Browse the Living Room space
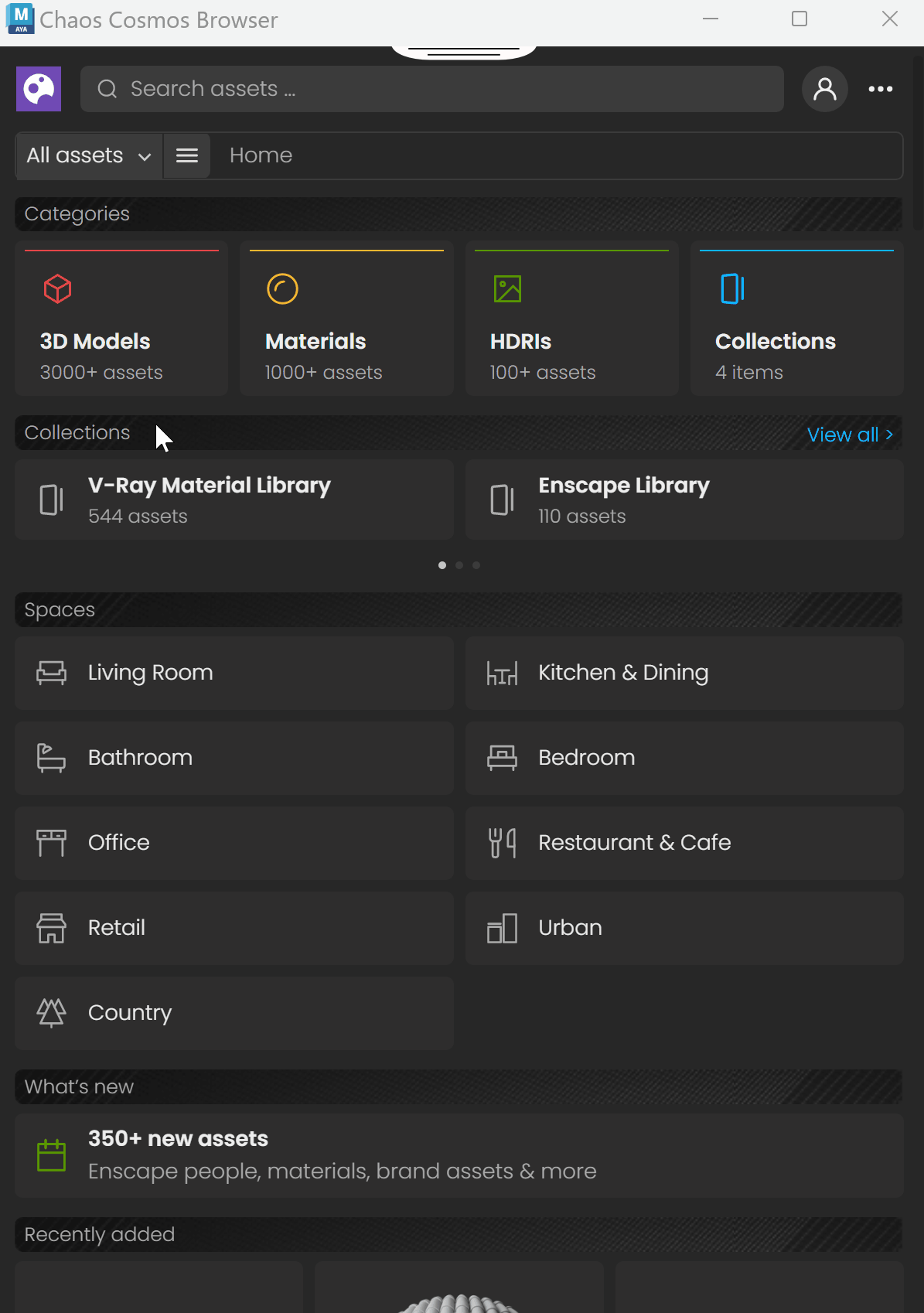 234,673
